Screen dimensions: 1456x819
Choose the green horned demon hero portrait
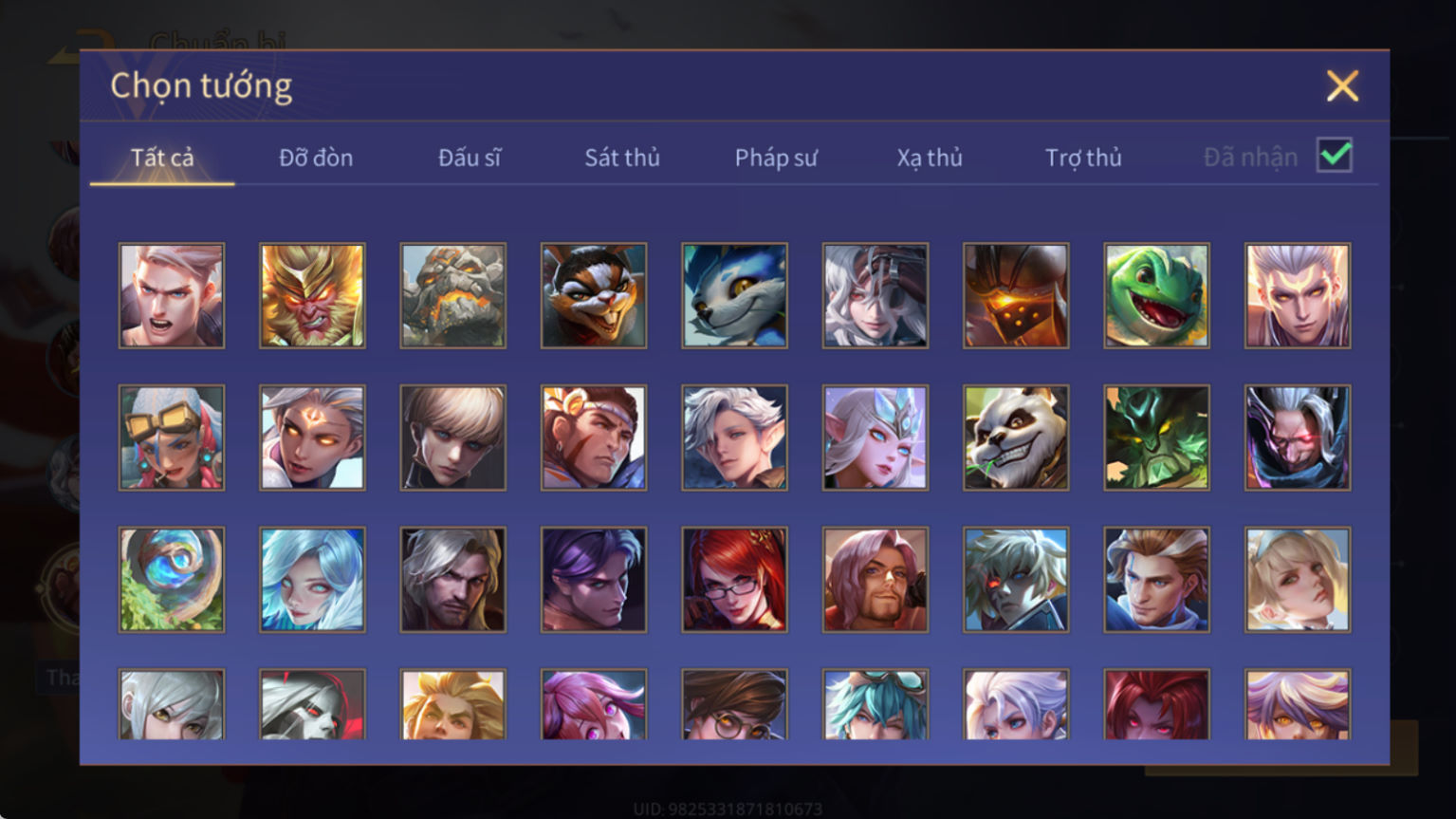(1156, 437)
